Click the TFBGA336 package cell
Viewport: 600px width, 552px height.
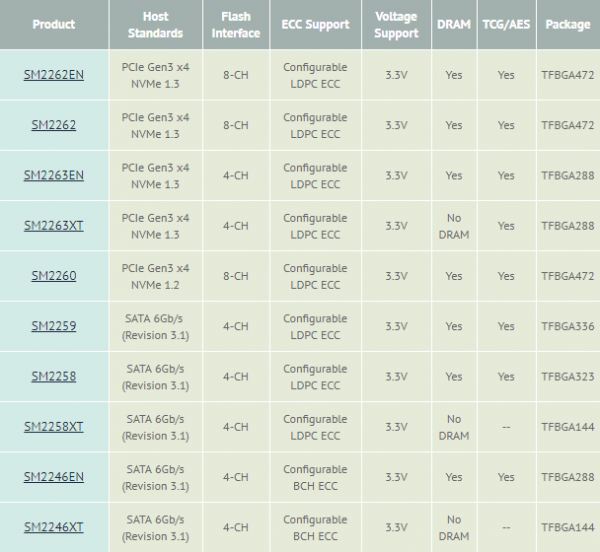(x=568, y=326)
